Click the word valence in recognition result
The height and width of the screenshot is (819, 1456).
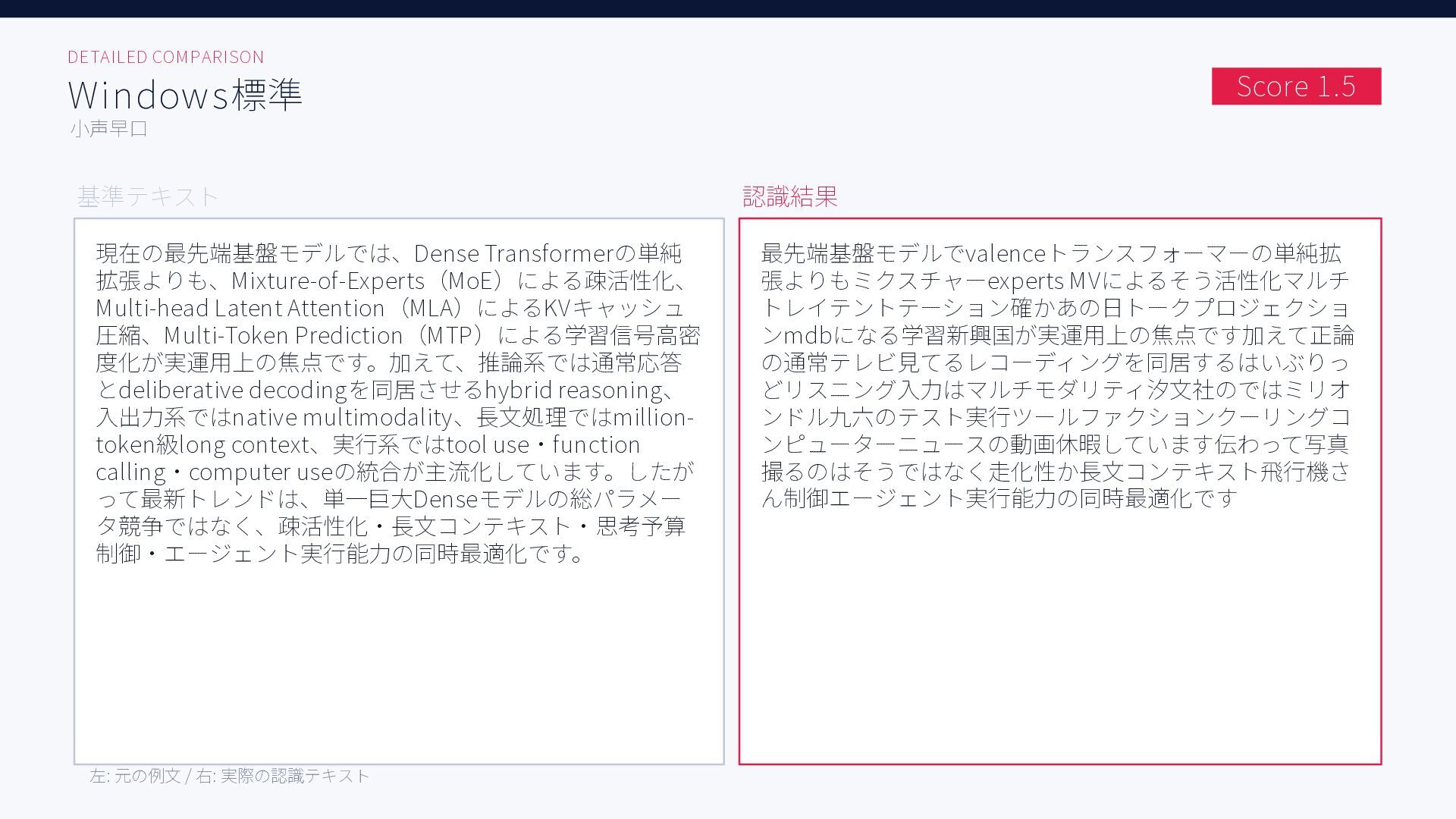click(1004, 253)
